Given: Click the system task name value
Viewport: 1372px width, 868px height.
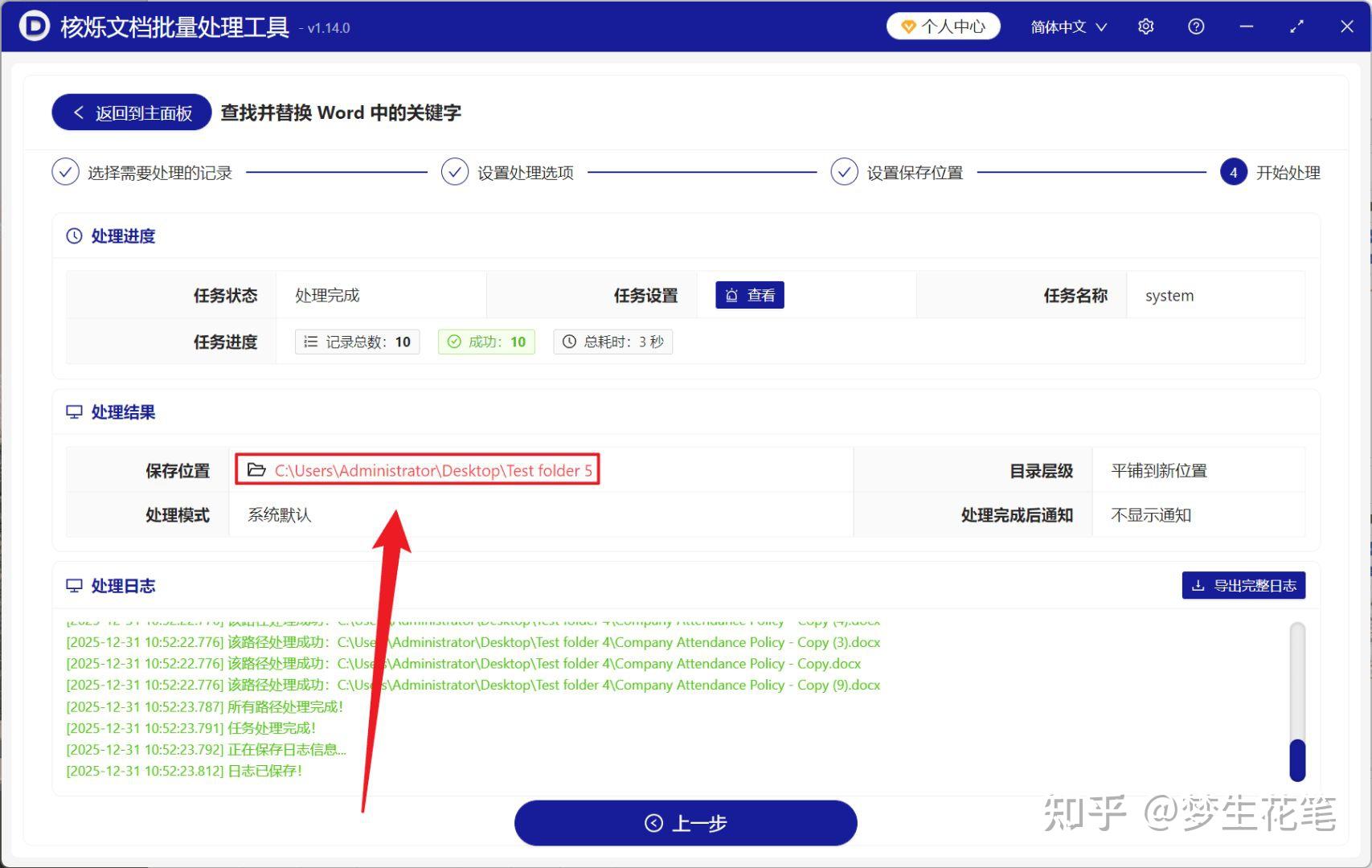Looking at the screenshot, I should pos(1169,296).
